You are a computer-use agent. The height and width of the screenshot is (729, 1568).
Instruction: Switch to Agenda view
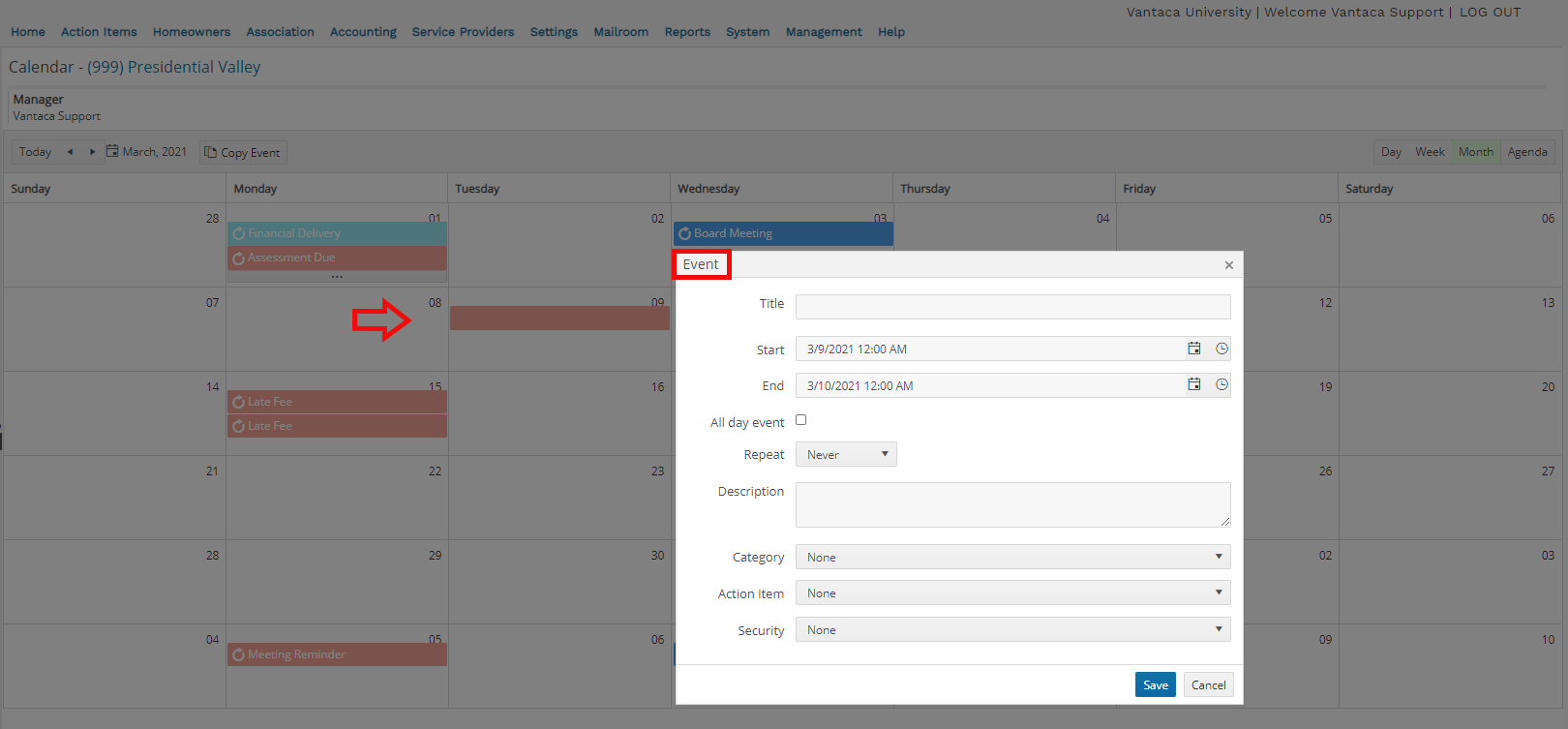[x=1527, y=152]
